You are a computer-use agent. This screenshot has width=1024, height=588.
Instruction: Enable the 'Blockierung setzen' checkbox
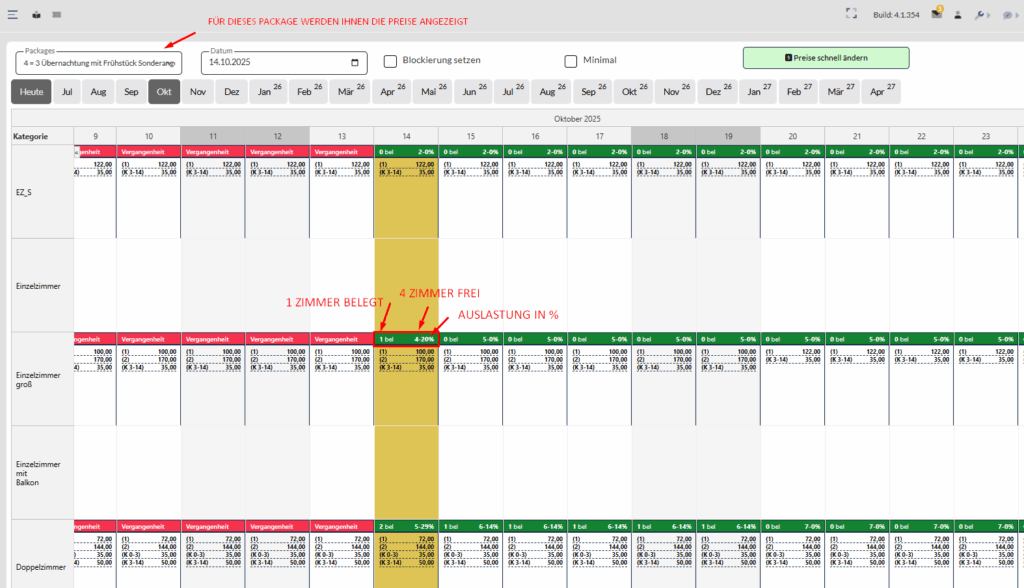click(x=391, y=61)
